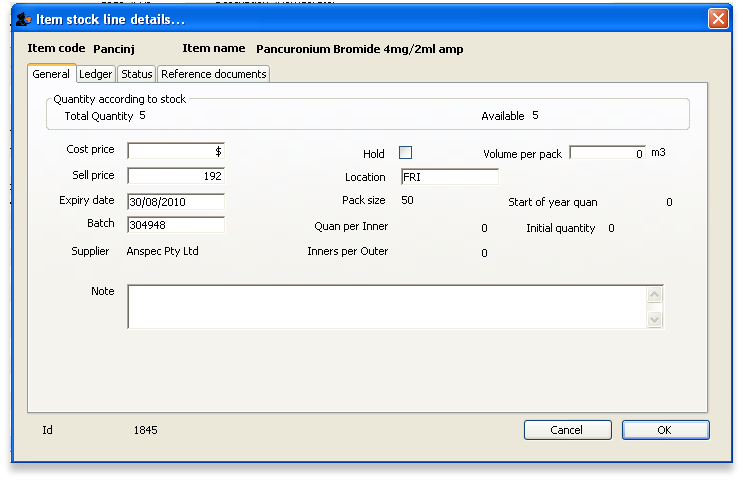Viewport: 743px width, 481px height.
Task: Click into the Batch number field
Action: [175, 225]
